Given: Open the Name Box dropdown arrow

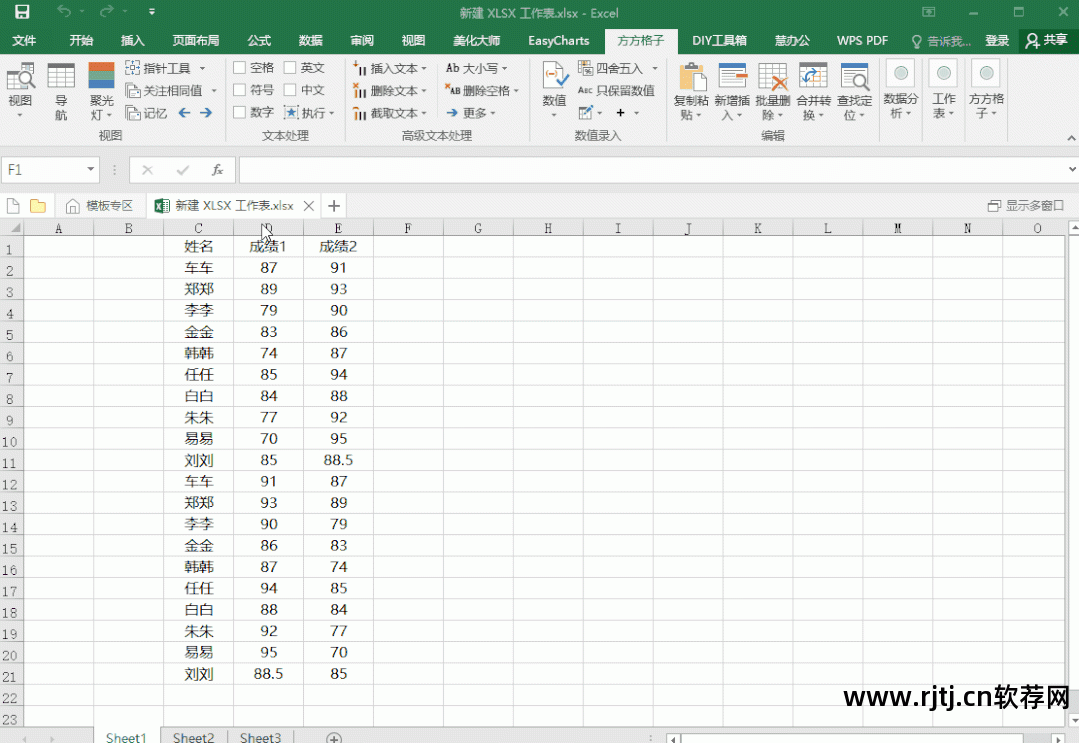Looking at the screenshot, I should coord(90,169).
